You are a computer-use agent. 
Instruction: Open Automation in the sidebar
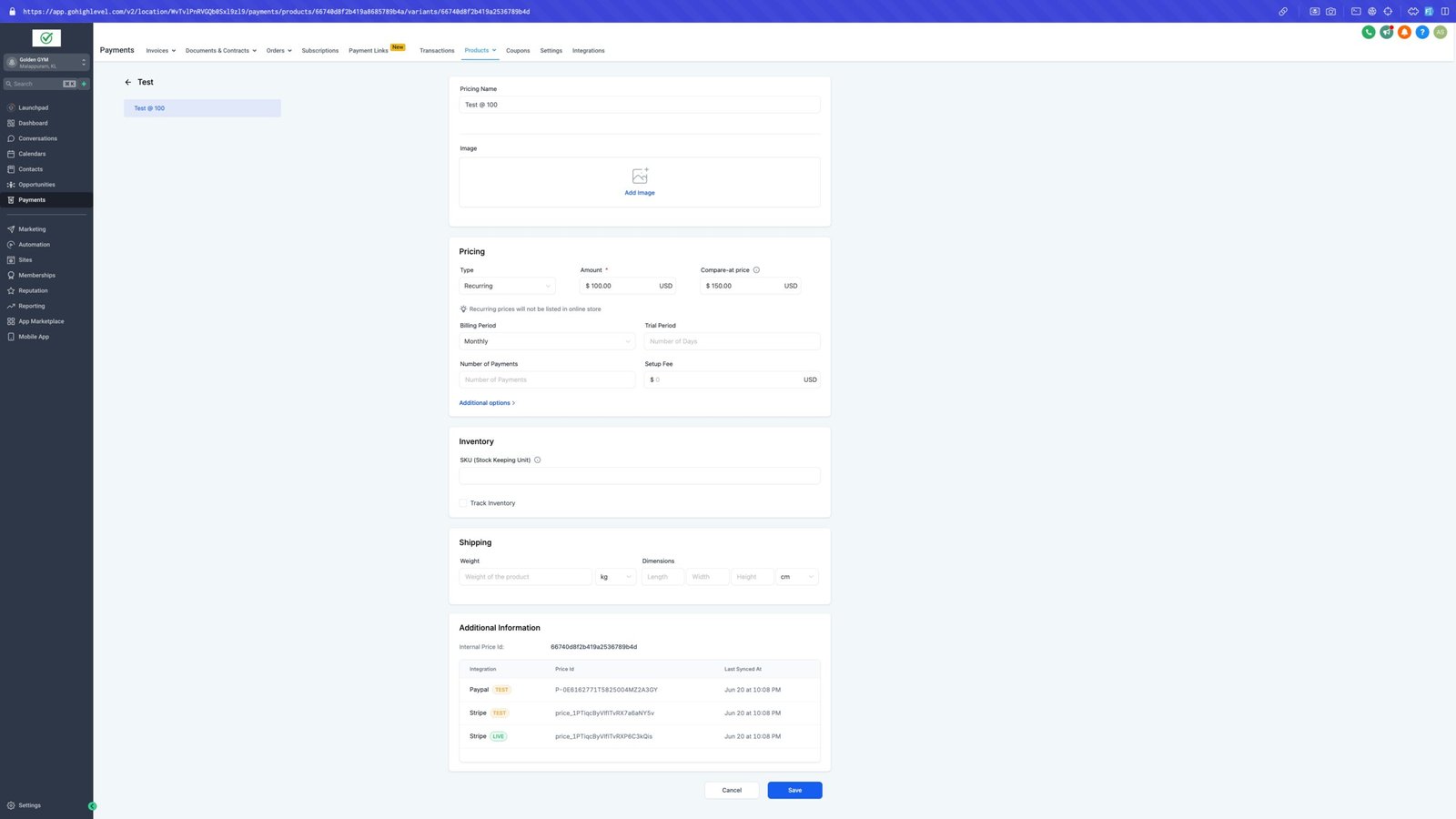click(35, 245)
